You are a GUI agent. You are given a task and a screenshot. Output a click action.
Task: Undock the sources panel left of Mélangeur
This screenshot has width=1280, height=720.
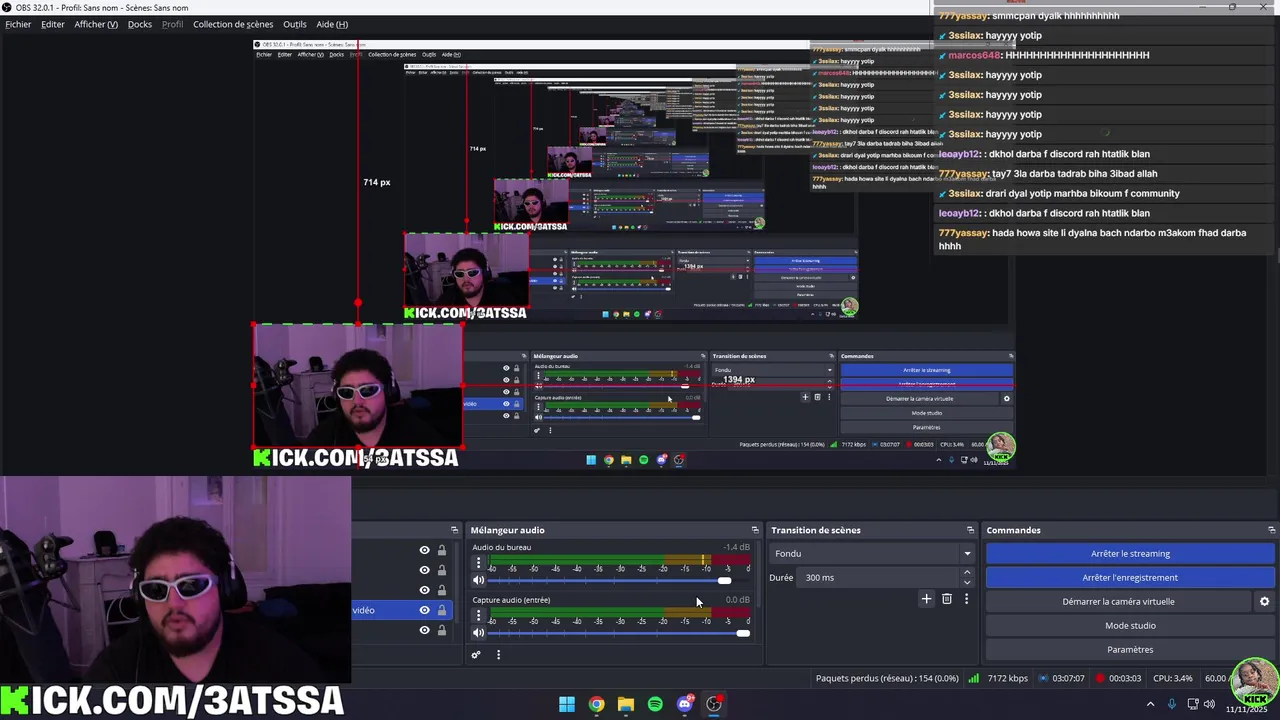point(454,530)
